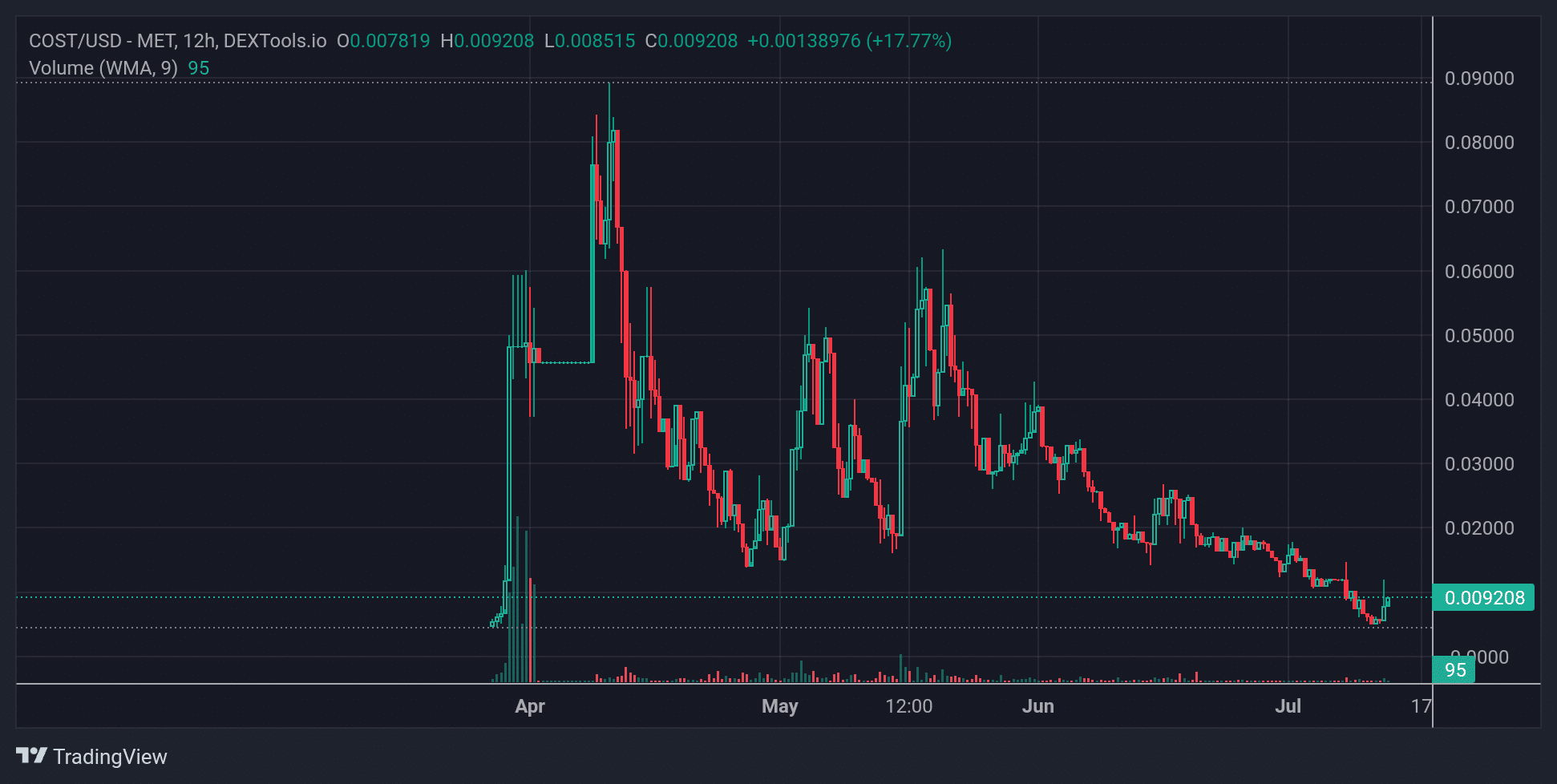Viewport: 1557px width, 784px height.
Task: Click the 0.06000 price axis label
Action: coord(1479,272)
